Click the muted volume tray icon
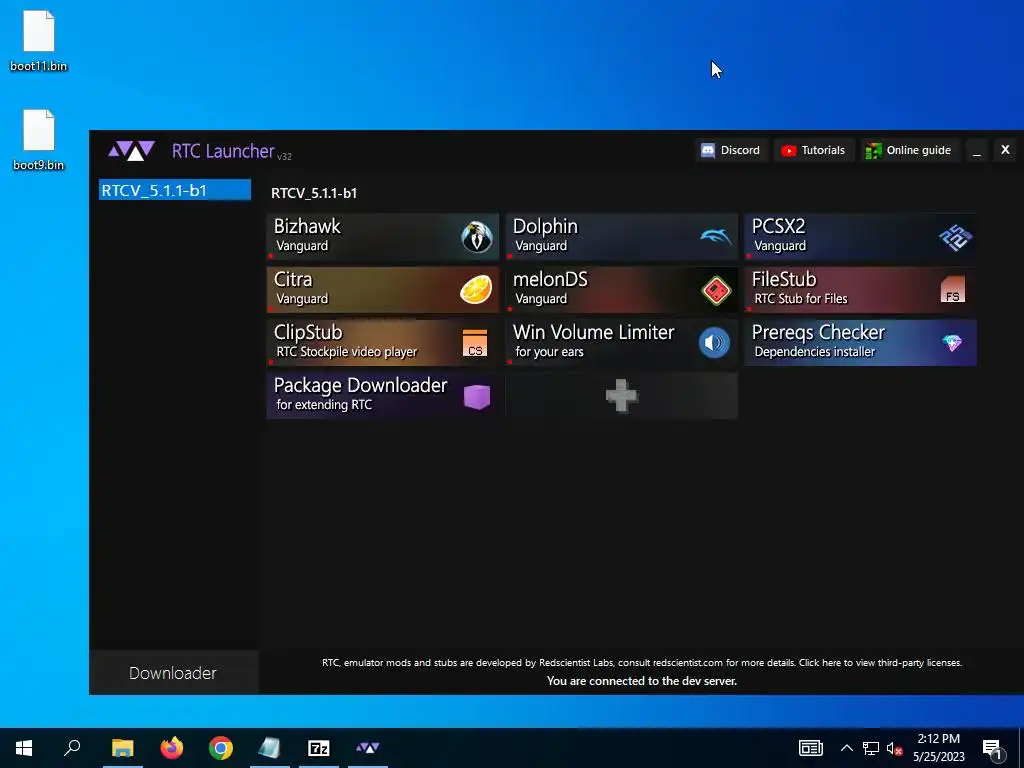1024x768 pixels. coord(894,748)
